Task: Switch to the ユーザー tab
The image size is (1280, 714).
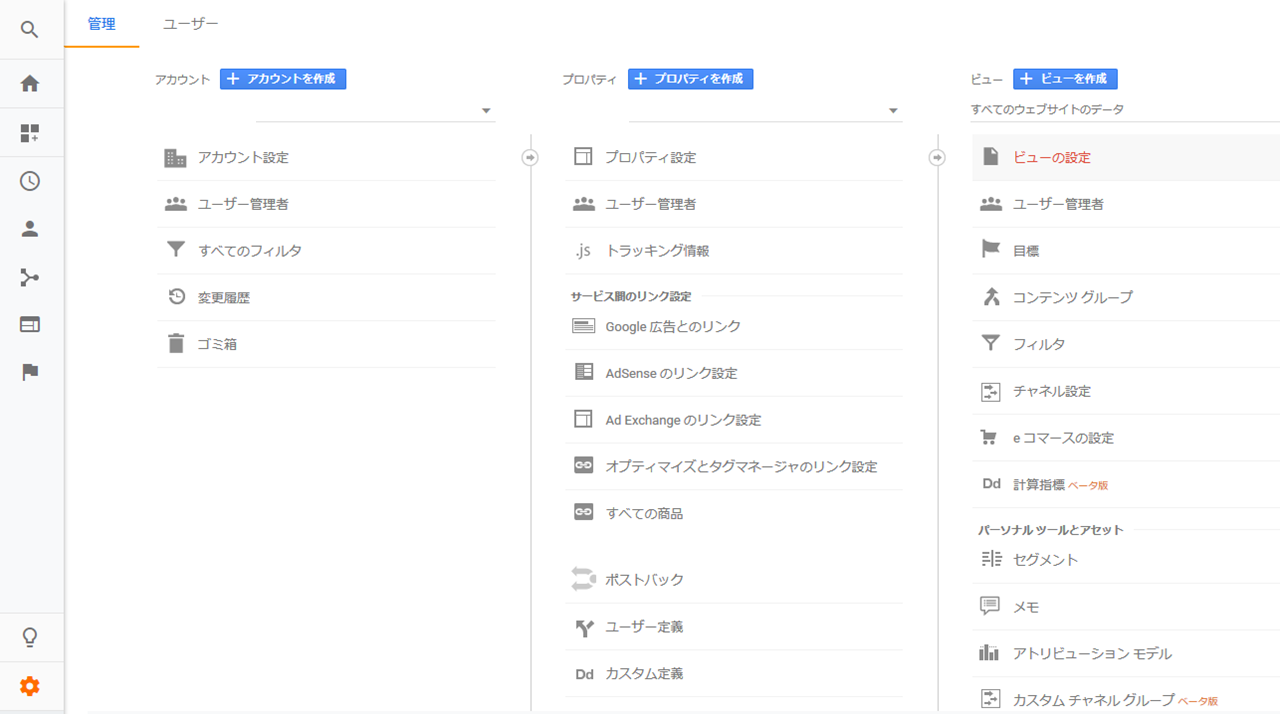Action: [190, 24]
